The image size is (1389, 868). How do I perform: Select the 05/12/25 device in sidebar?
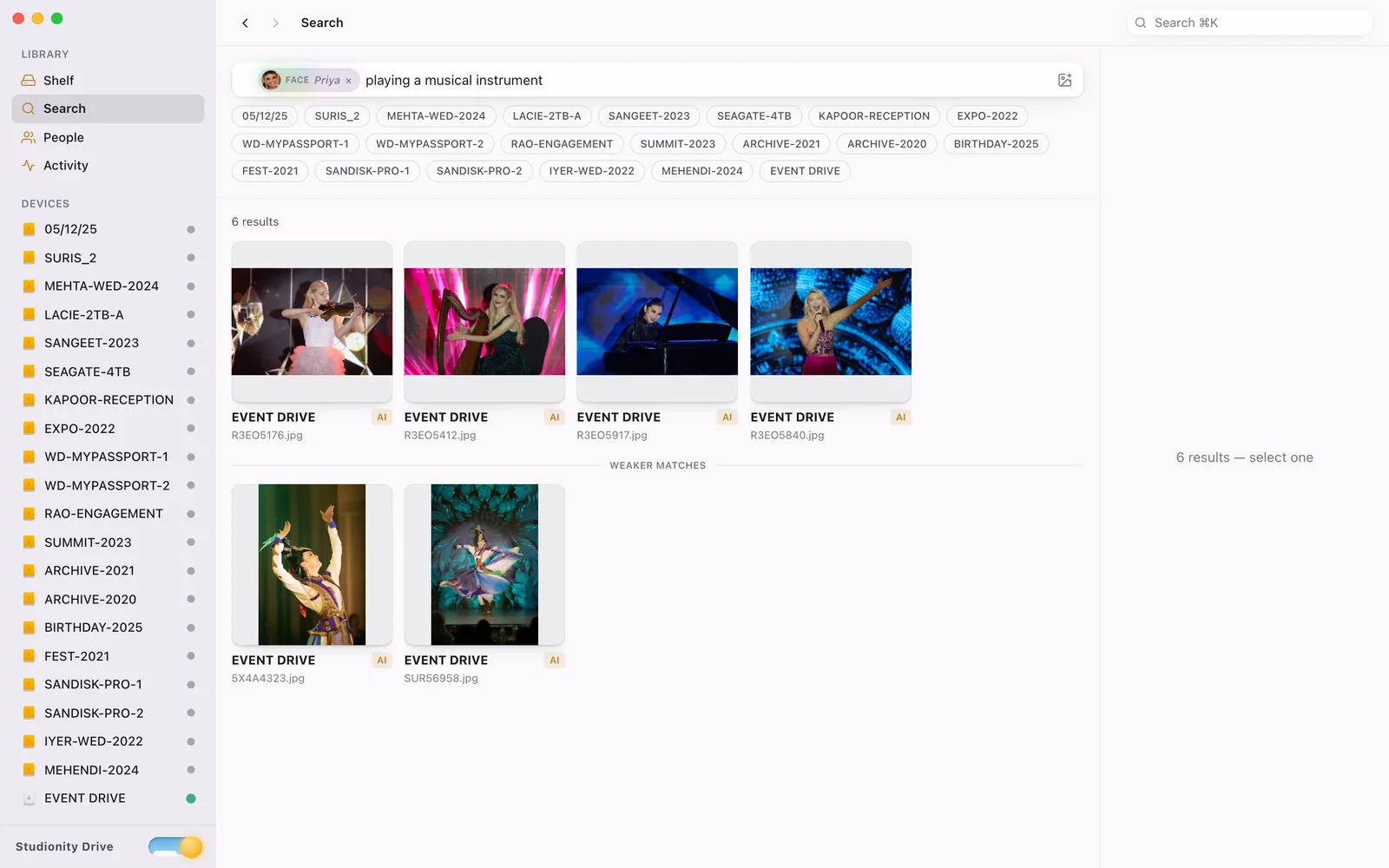pyautogui.click(x=108, y=229)
